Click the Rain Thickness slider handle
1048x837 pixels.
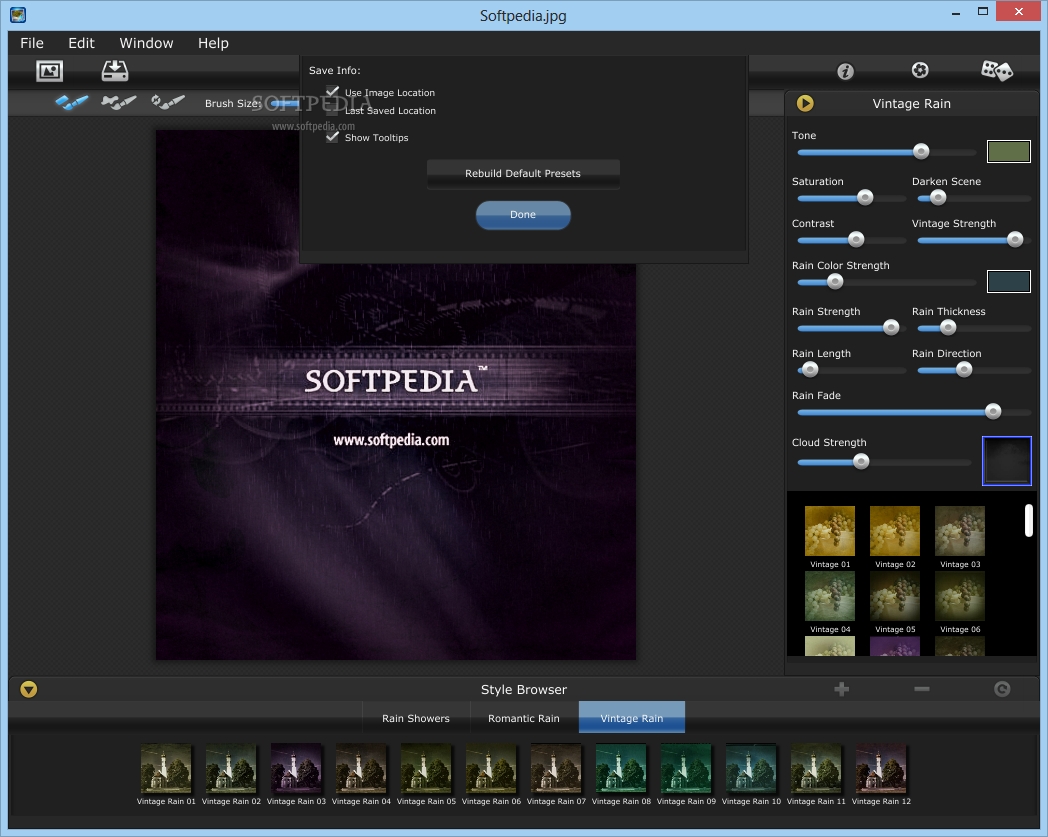948,327
